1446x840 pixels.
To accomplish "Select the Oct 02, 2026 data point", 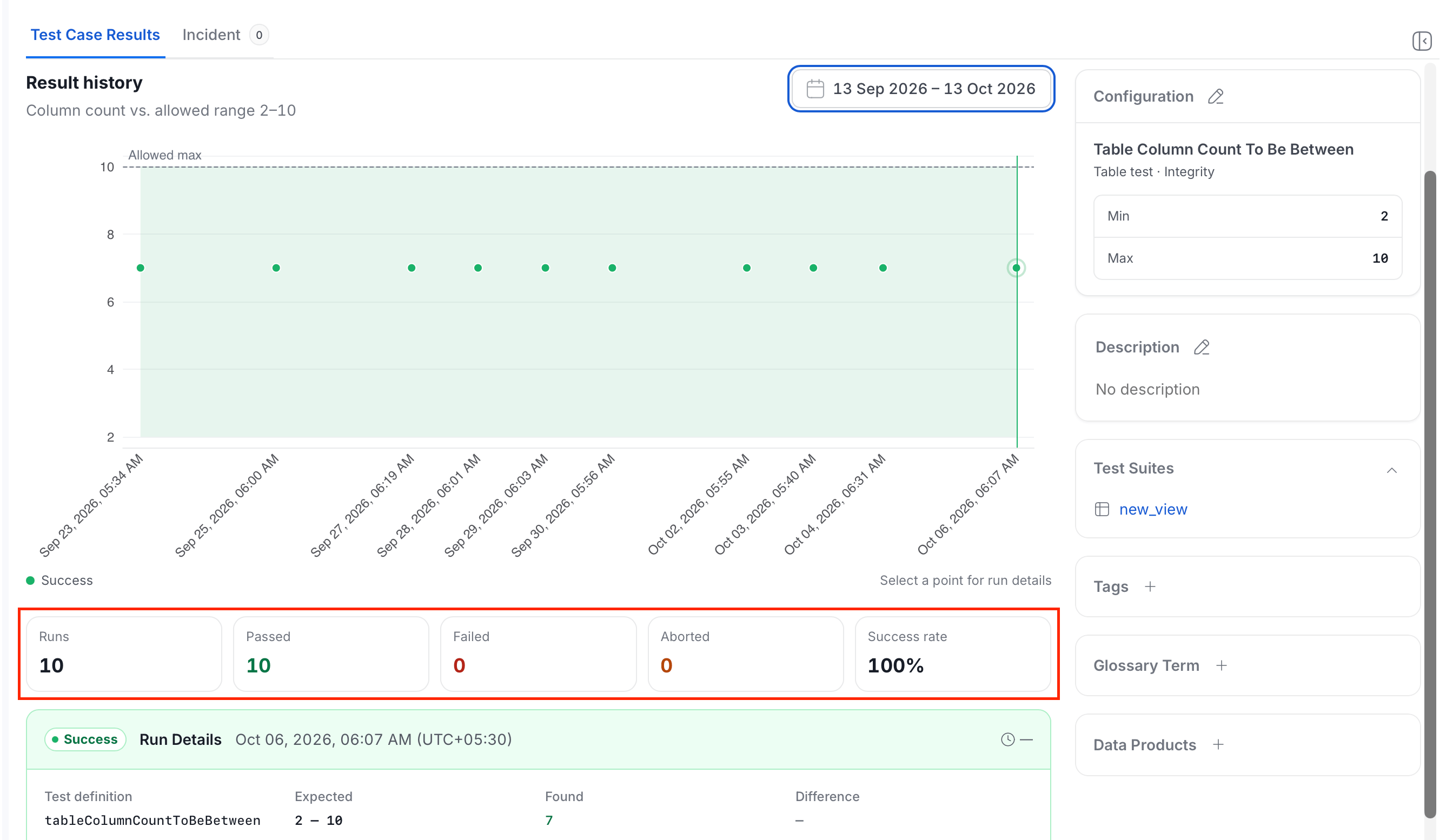I will [747, 268].
